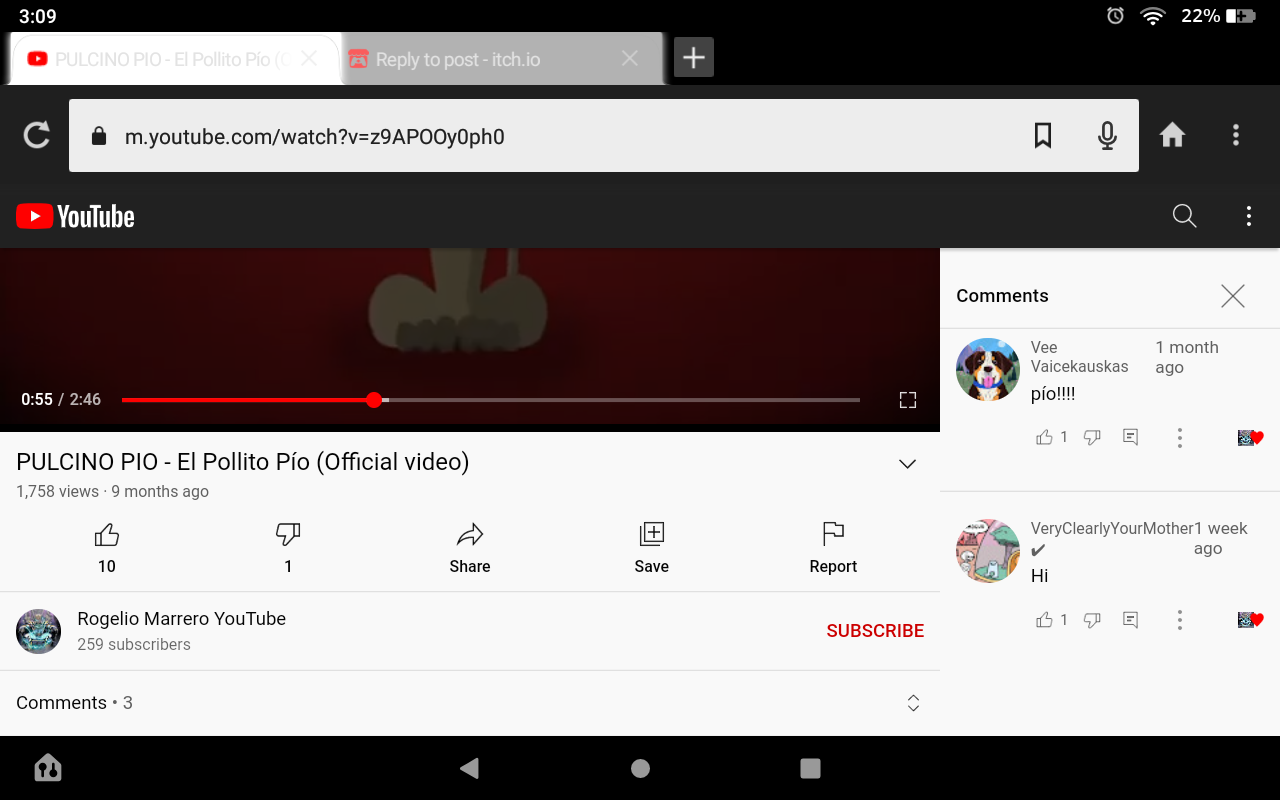This screenshot has width=1280, height=800.
Task: Tap creator heart on "Hi" comment
Action: pos(1251,620)
